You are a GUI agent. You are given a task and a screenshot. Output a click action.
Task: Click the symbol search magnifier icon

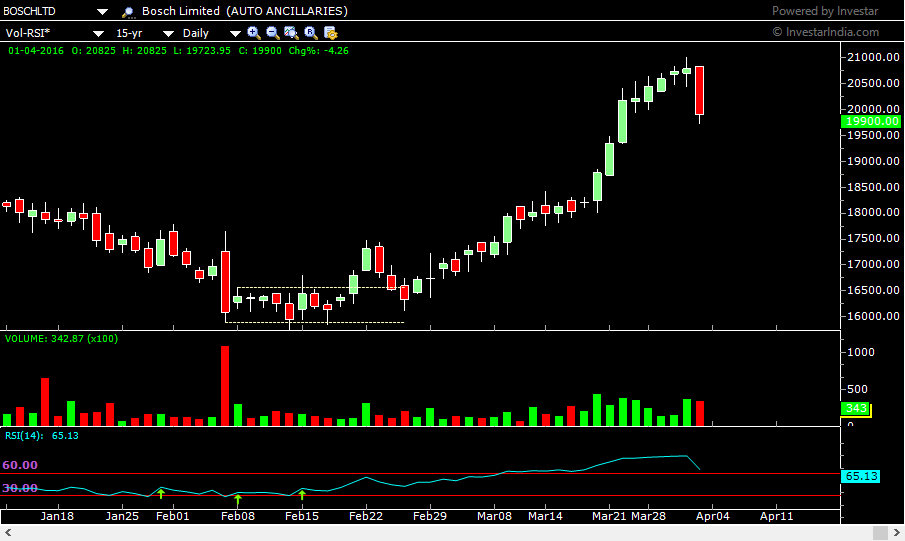click(128, 12)
